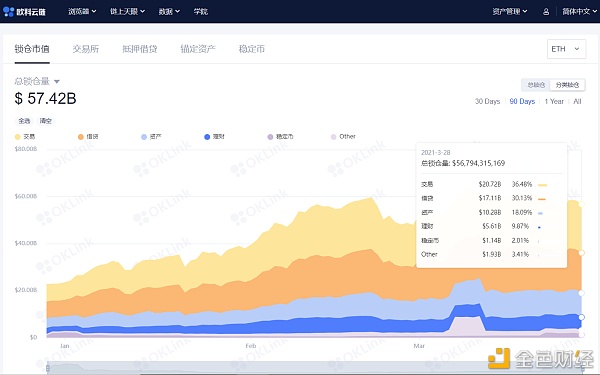
Task: Select the All time range
Action: [577, 101]
